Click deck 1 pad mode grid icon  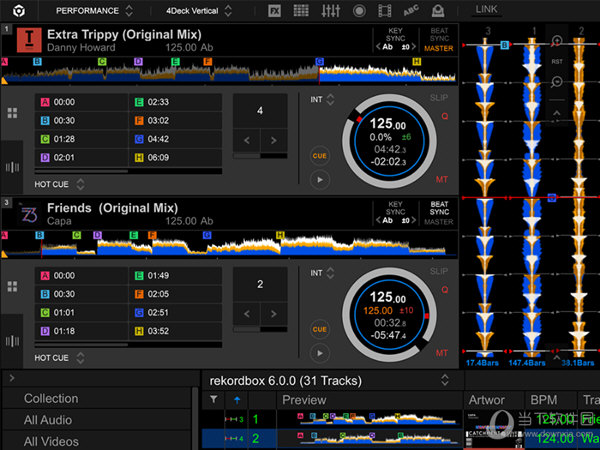[x=12, y=113]
